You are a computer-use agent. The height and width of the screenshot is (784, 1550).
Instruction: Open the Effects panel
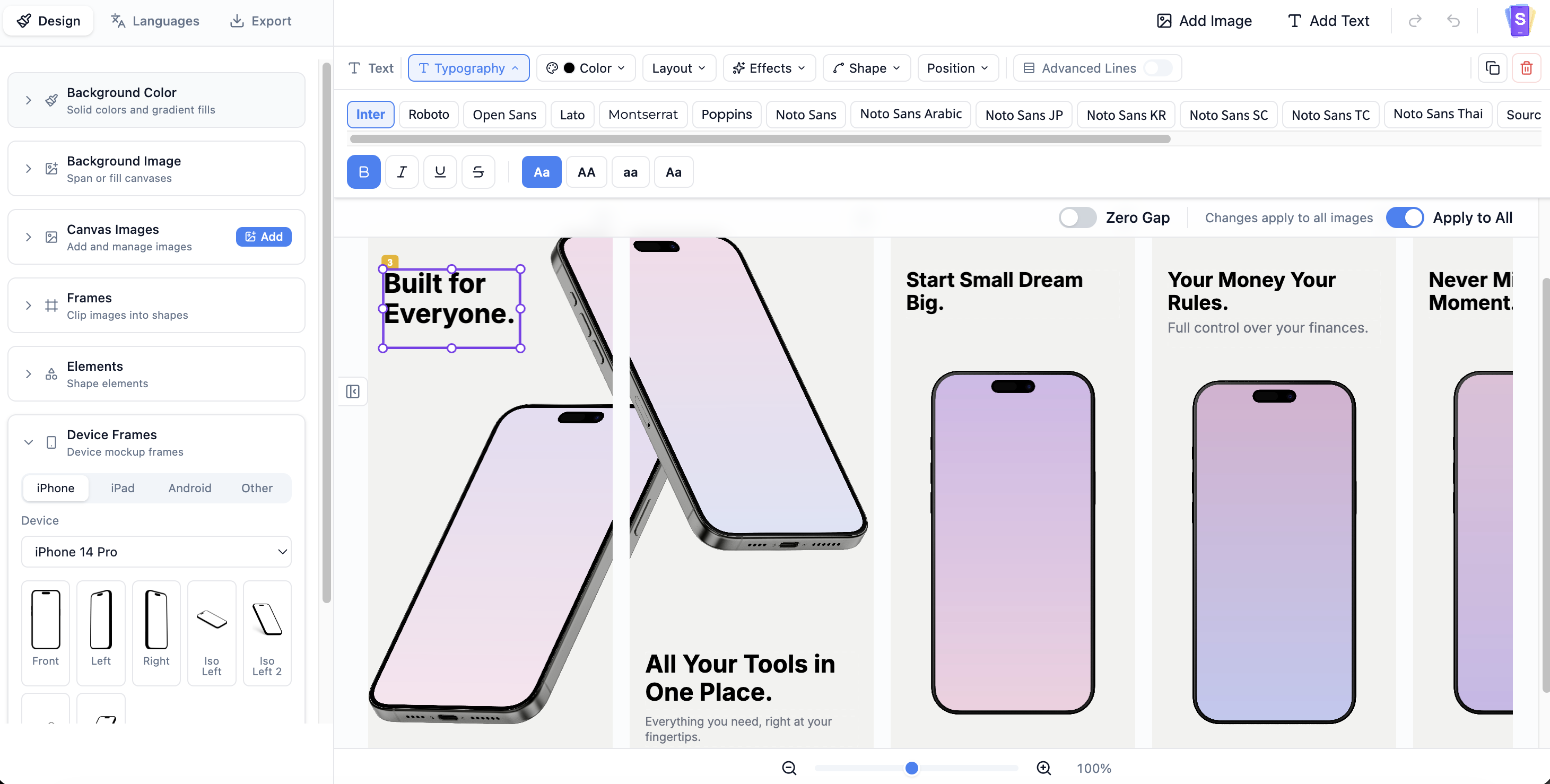pos(769,67)
